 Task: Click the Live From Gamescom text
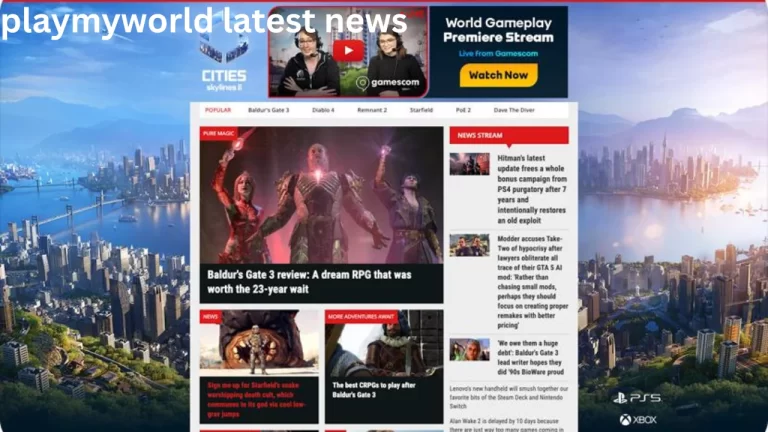[498, 53]
